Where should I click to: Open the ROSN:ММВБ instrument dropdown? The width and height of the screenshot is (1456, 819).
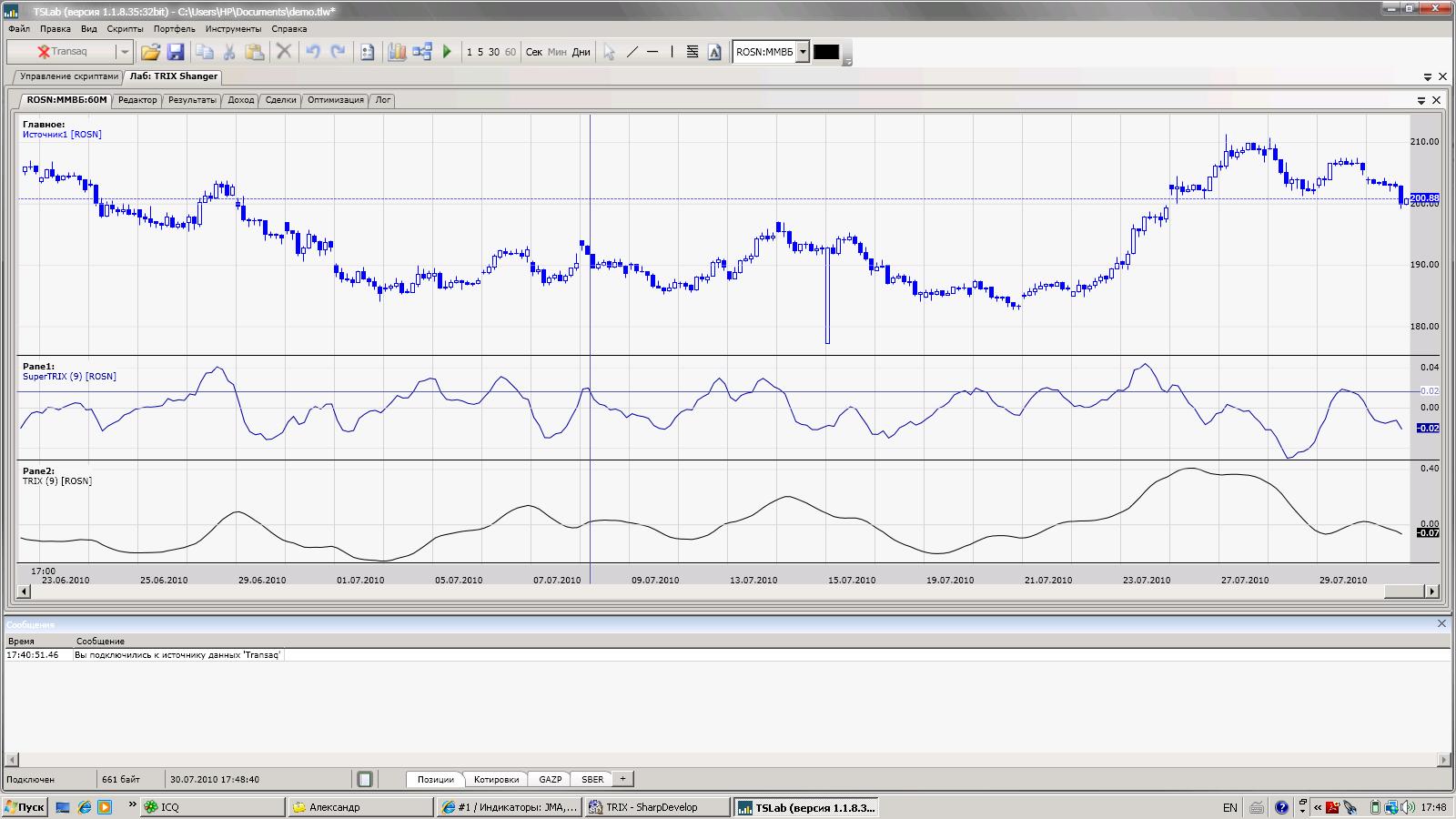point(803,52)
